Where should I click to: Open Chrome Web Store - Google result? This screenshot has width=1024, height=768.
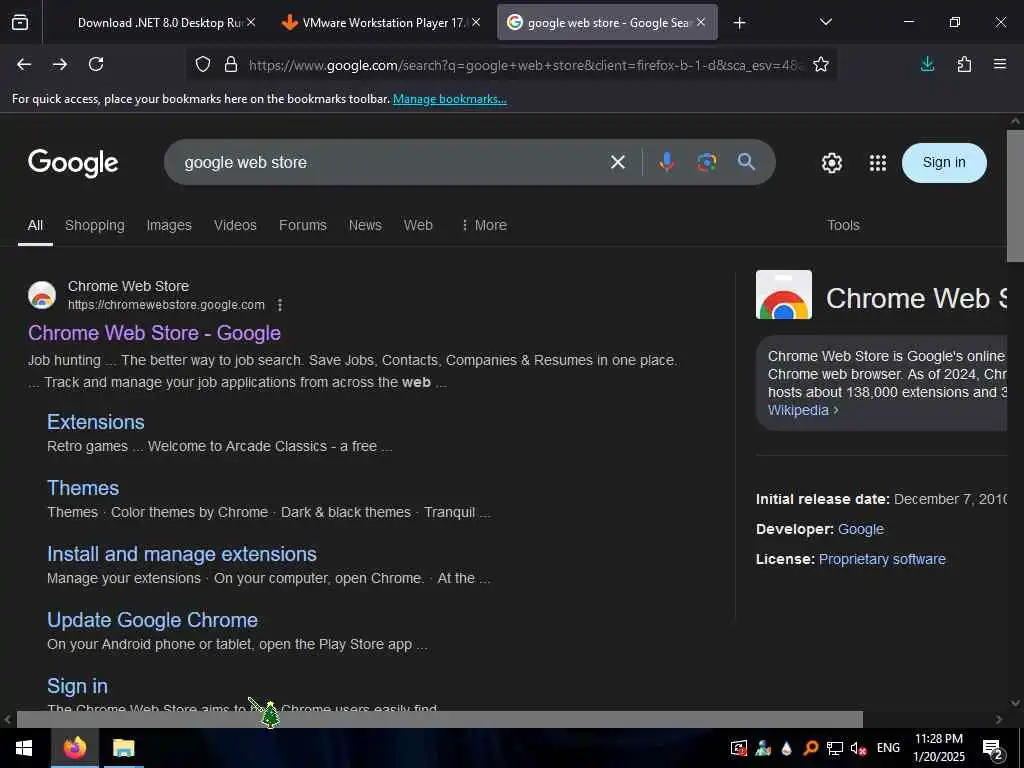click(x=154, y=333)
